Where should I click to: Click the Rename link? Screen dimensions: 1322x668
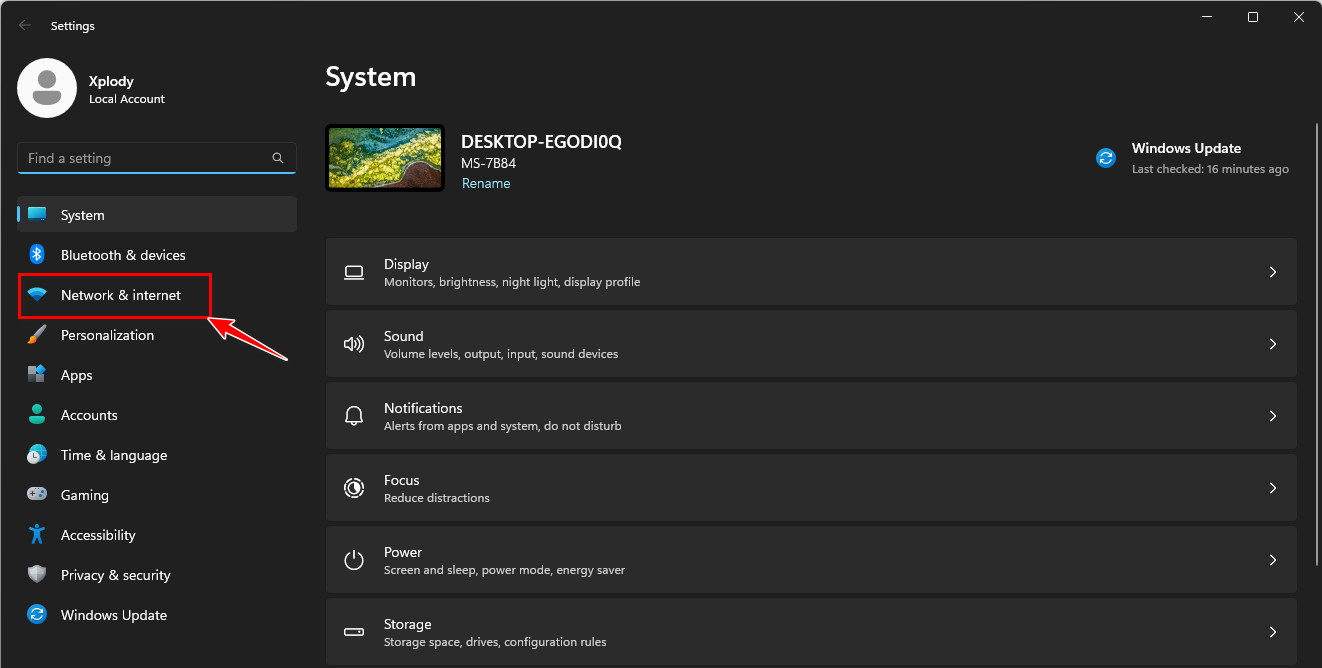[x=486, y=184]
